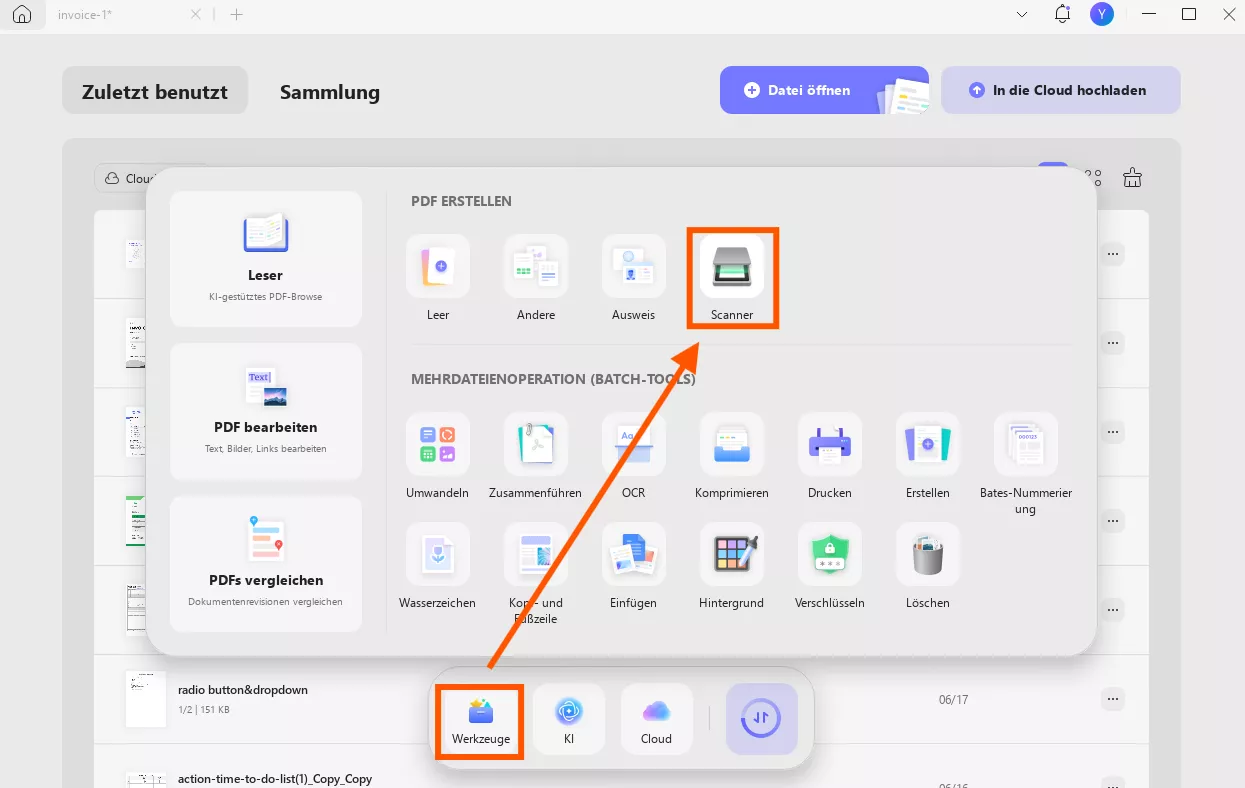Launch the Zusammenführen merge tool
Viewport: 1245px width, 788px height.
(536, 456)
